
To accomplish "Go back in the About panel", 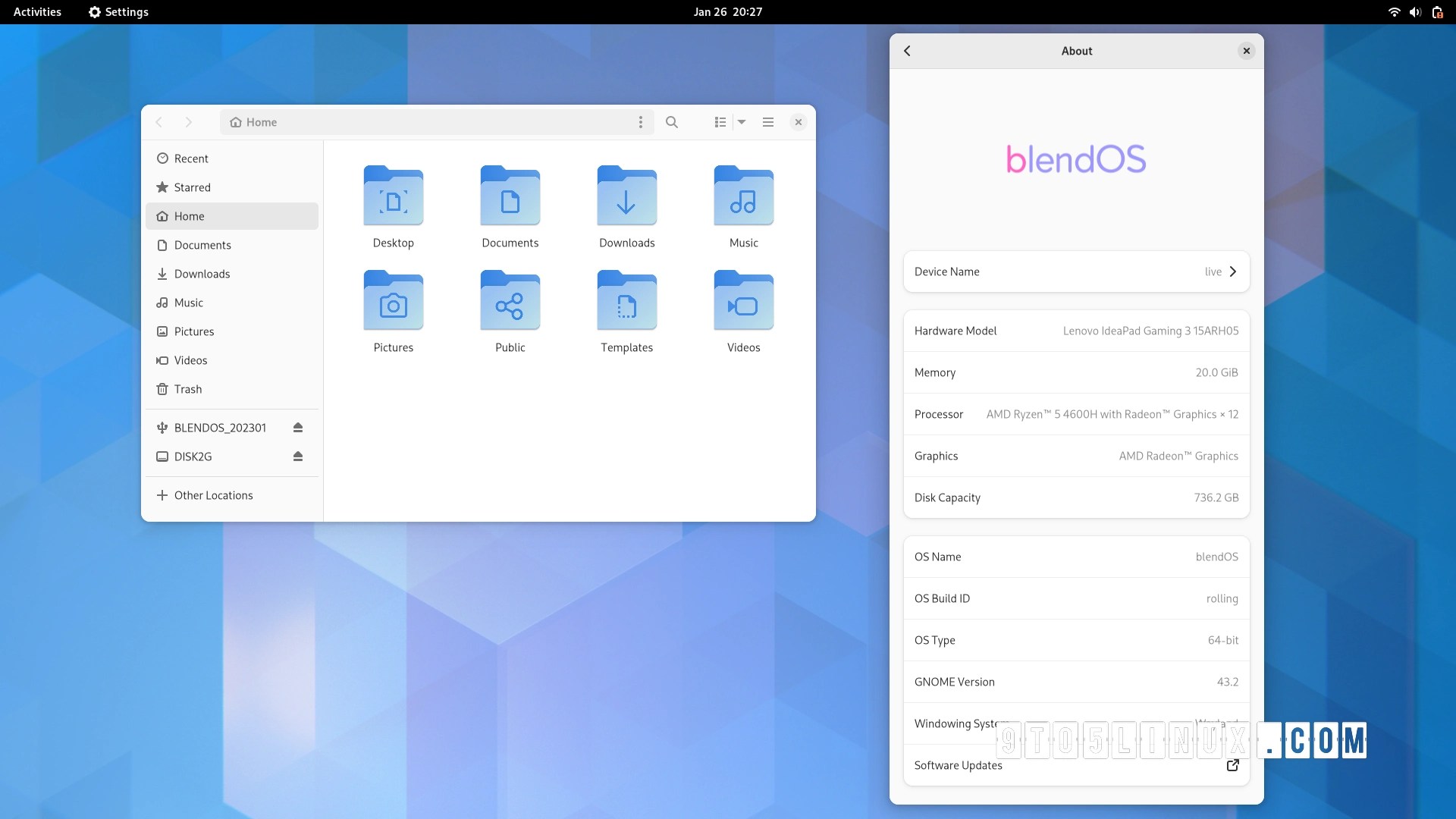I will click(907, 51).
